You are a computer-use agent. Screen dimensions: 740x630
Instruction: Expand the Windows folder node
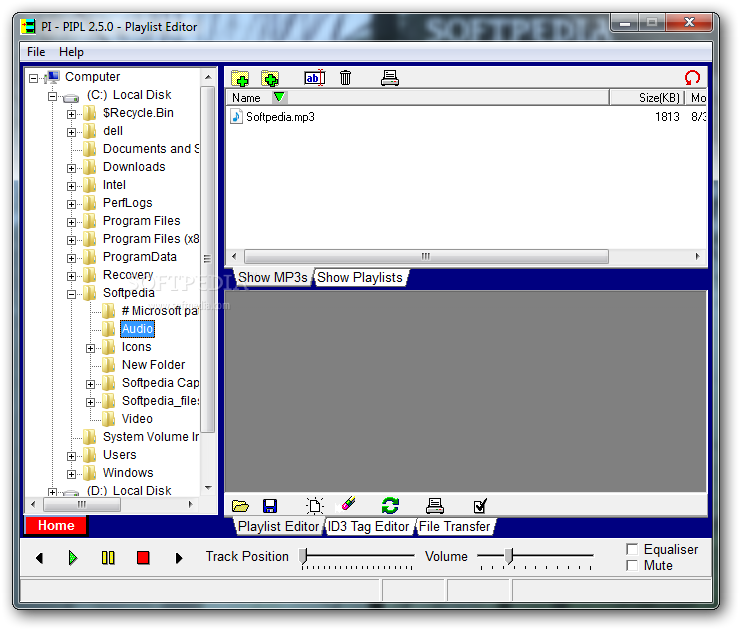point(71,474)
